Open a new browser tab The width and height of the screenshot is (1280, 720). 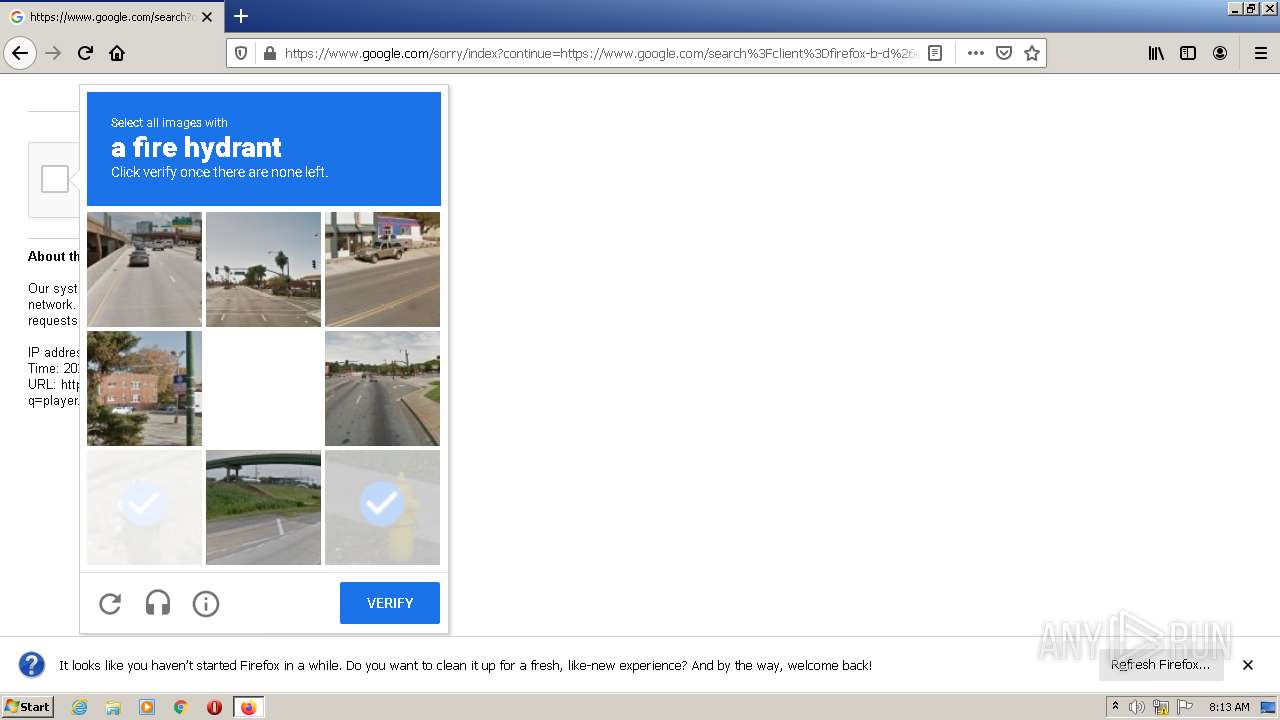pos(241,16)
